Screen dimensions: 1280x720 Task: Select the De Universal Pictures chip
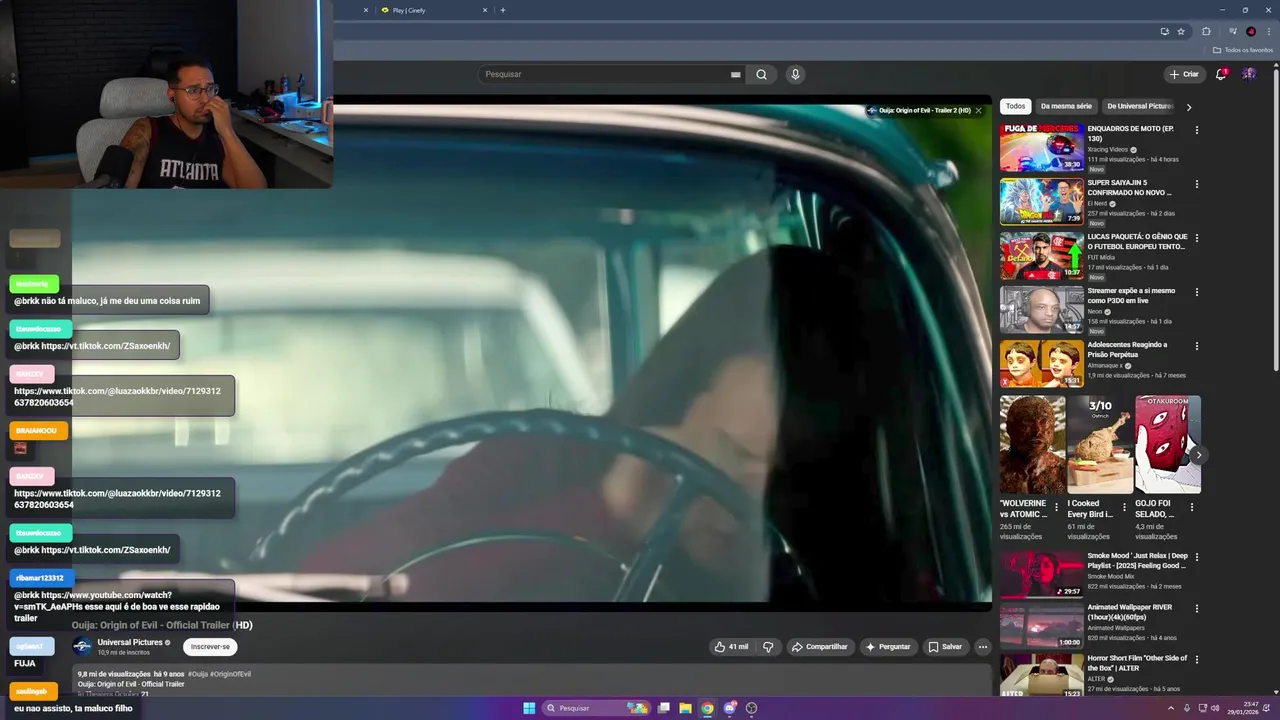click(1139, 106)
